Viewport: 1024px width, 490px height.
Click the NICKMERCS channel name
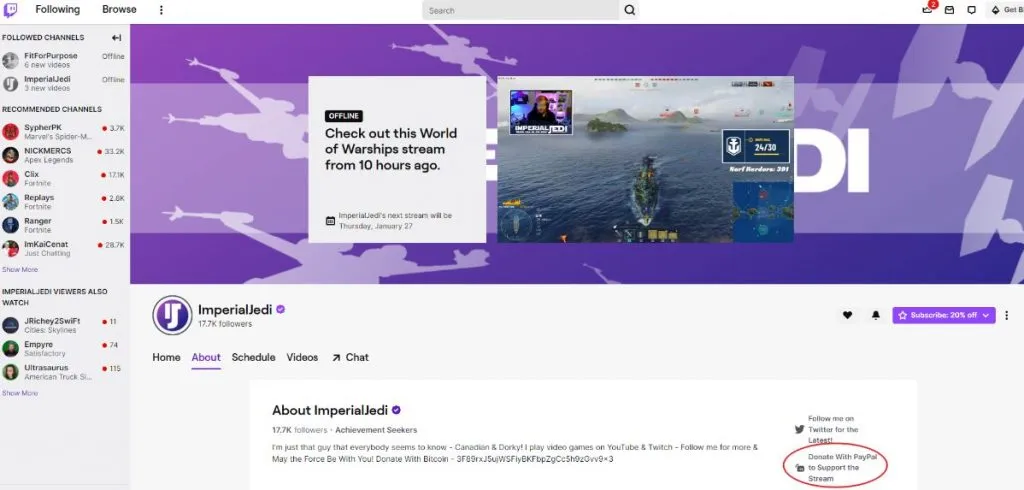48,151
